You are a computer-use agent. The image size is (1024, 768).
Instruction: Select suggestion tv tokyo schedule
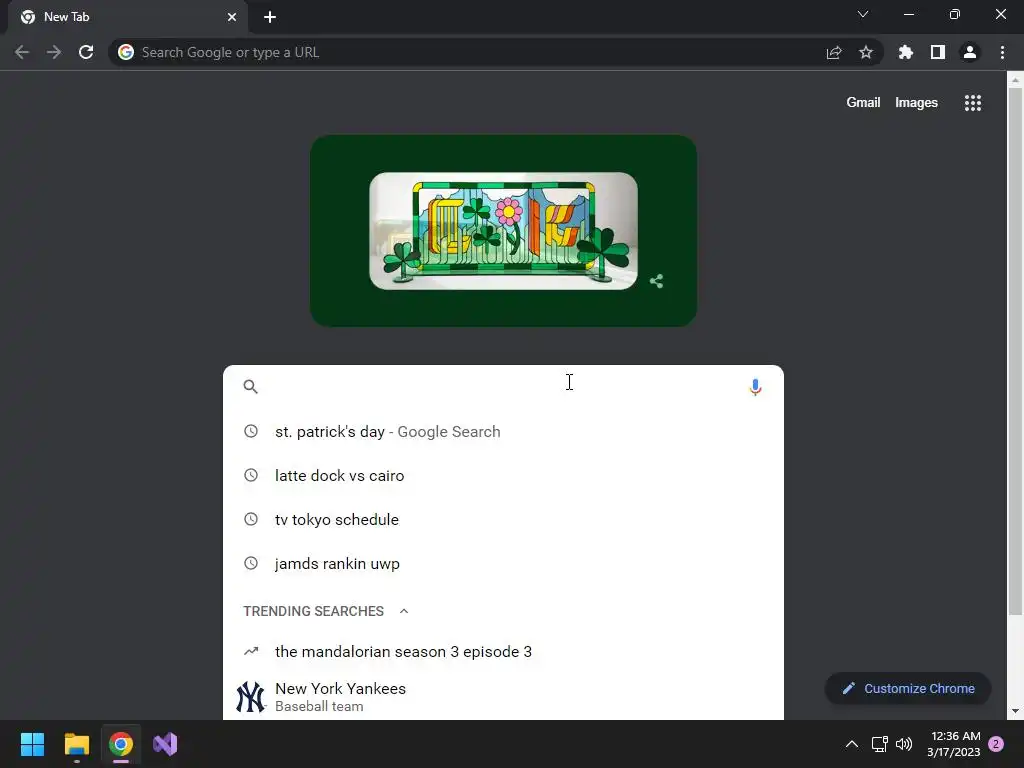click(x=503, y=519)
